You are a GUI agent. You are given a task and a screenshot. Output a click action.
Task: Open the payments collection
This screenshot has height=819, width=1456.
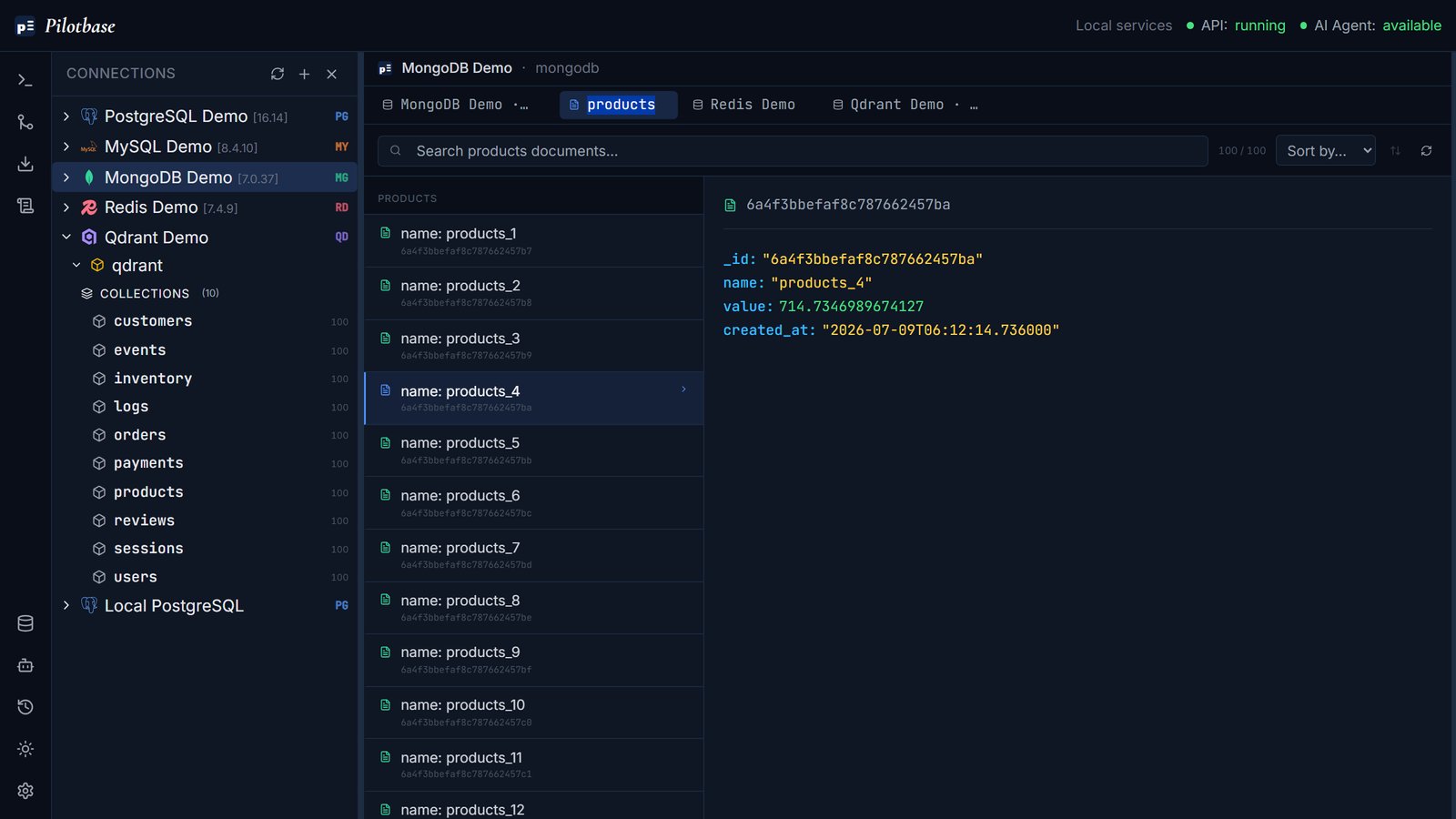[x=148, y=463]
